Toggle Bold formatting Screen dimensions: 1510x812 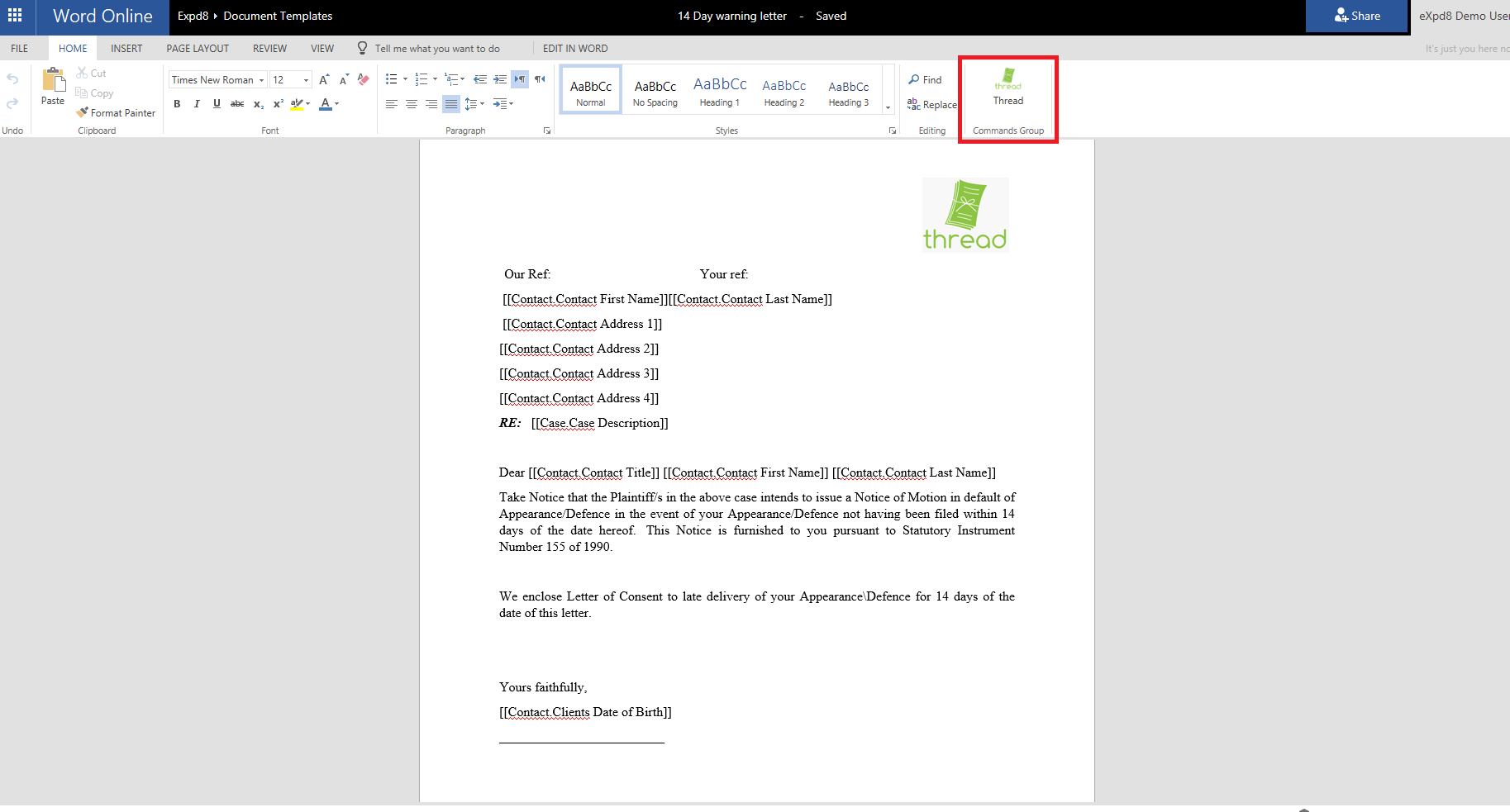(x=177, y=104)
